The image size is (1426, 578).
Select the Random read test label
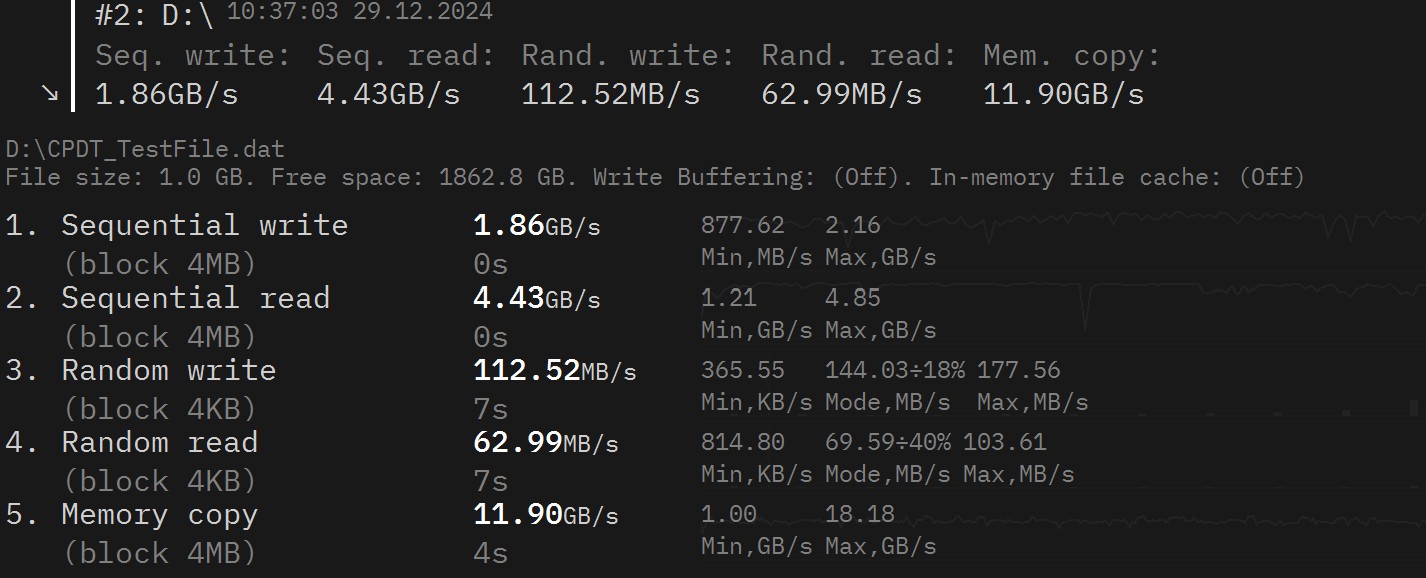(159, 442)
